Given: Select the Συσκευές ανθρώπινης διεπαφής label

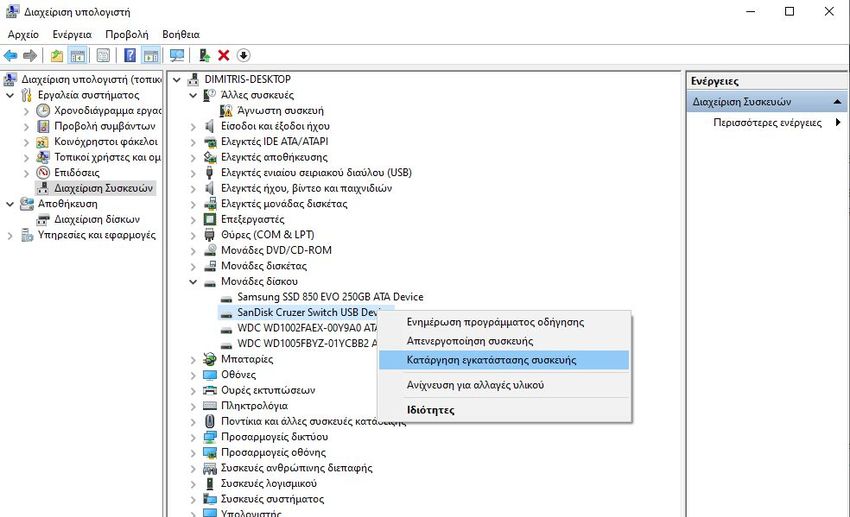Looking at the screenshot, I should pos(297,468).
